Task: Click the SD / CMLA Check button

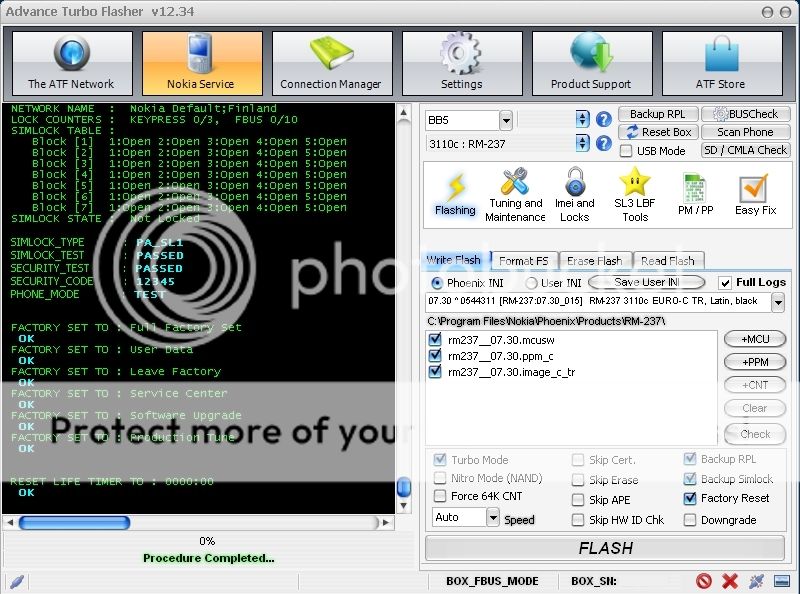Action: [746, 150]
